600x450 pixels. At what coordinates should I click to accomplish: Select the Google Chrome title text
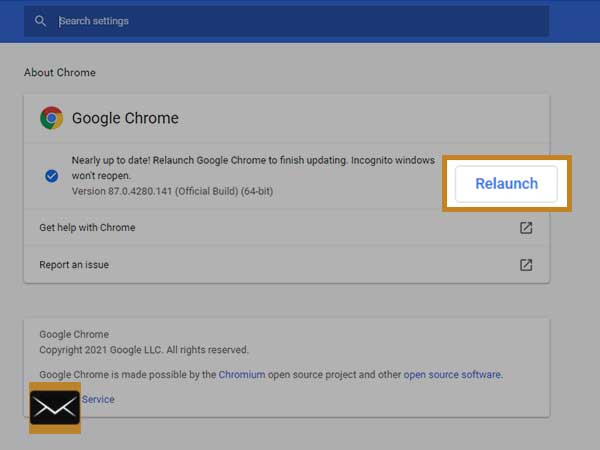pyautogui.click(x=125, y=118)
